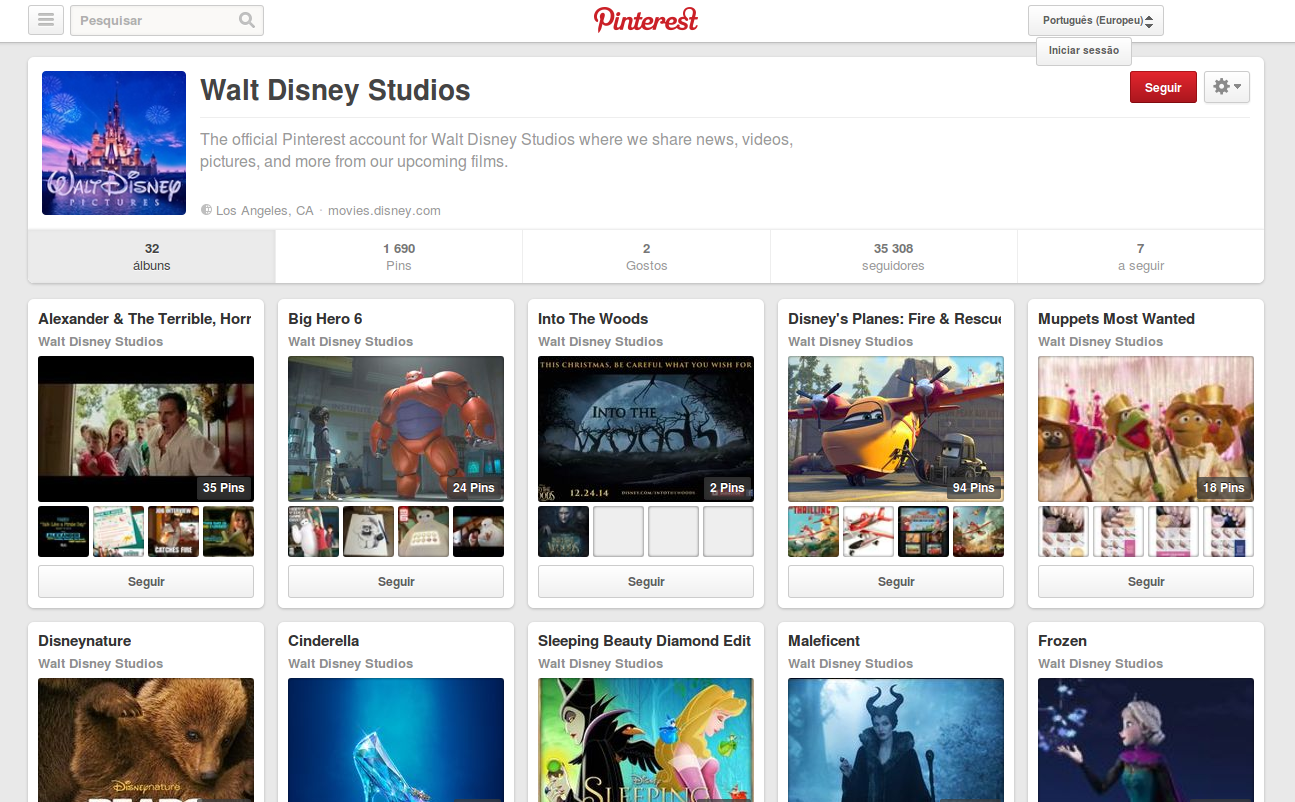Screen dimensions: 1295x802
Task: Click first small thumbnail under Muppets board
Action: 1064,531
